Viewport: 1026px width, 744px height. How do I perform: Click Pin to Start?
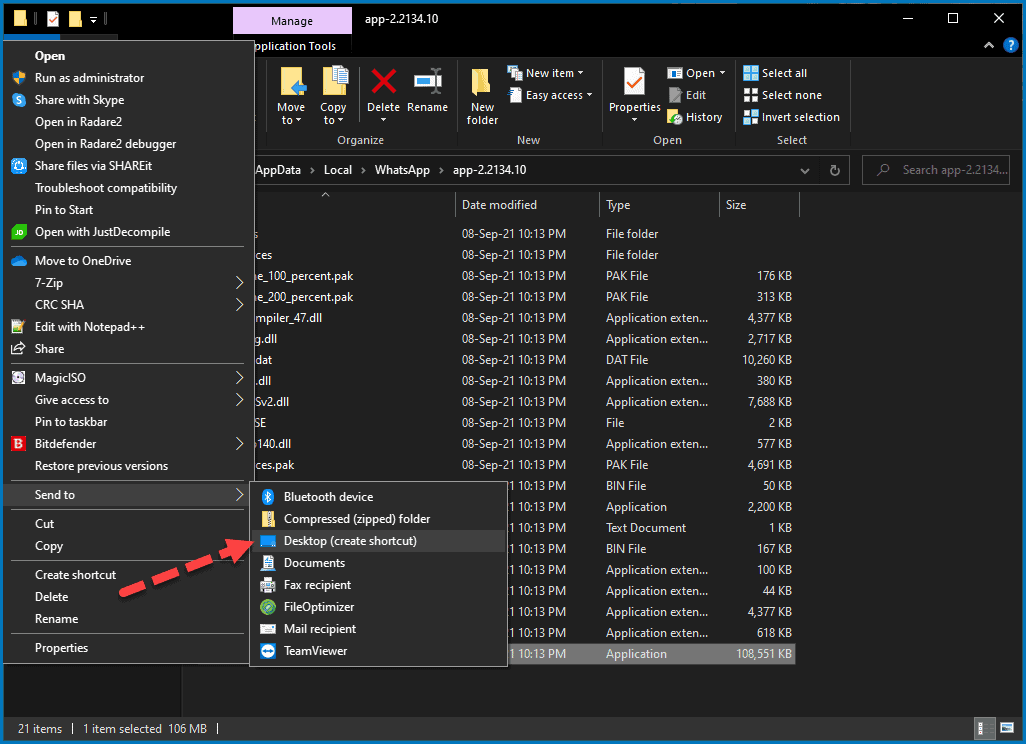pos(128,210)
